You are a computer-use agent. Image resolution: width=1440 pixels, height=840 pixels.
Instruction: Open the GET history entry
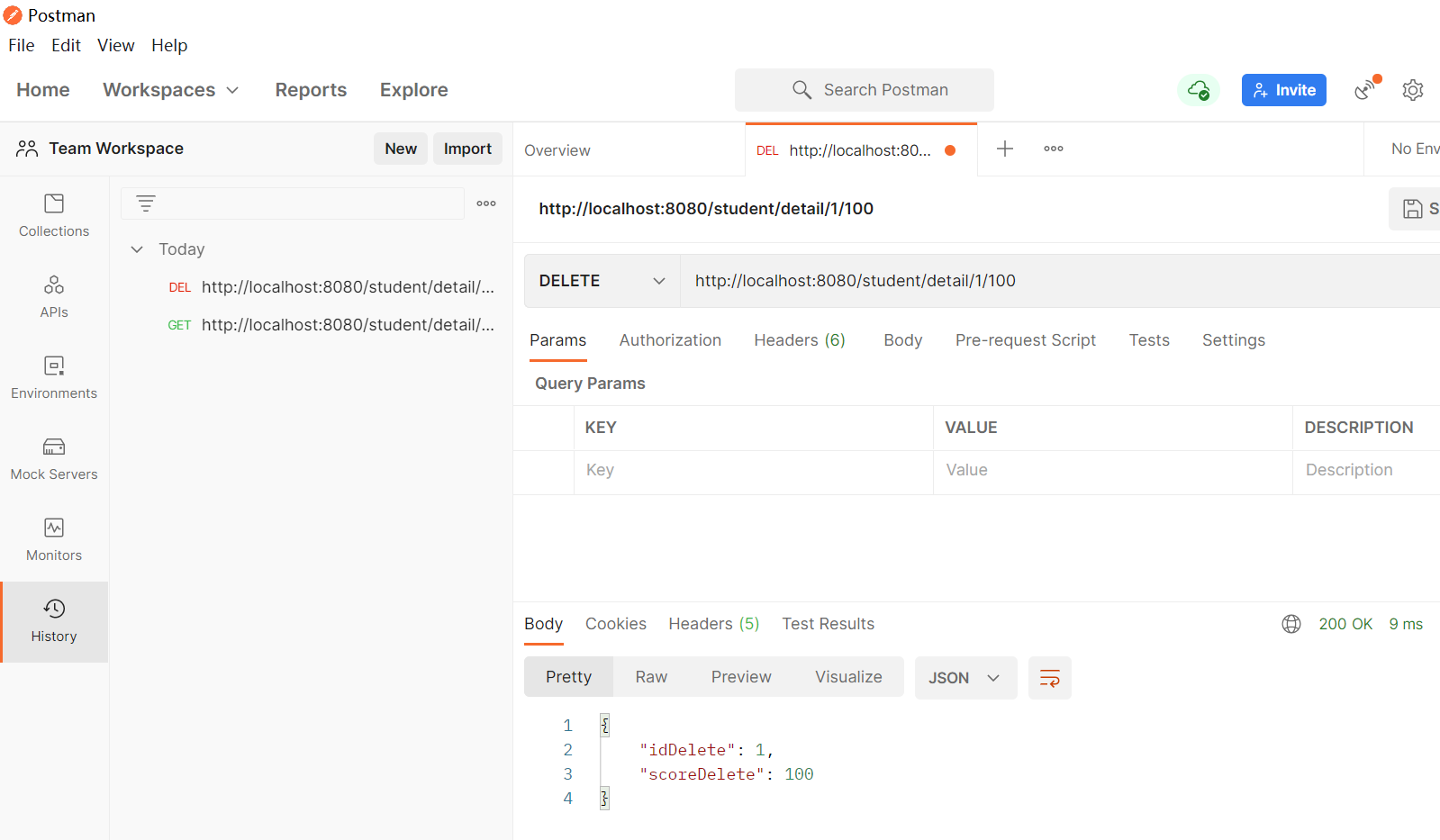pos(331,325)
